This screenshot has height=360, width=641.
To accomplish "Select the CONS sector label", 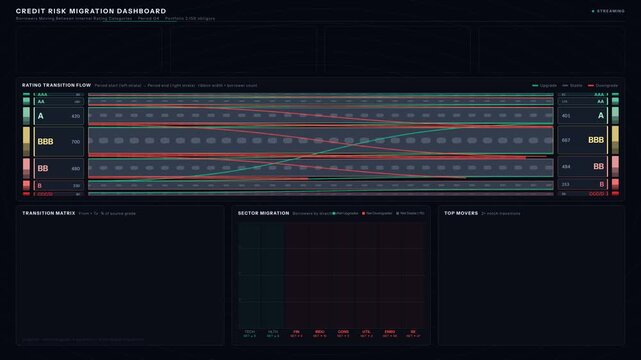I will click(x=343, y=332).
